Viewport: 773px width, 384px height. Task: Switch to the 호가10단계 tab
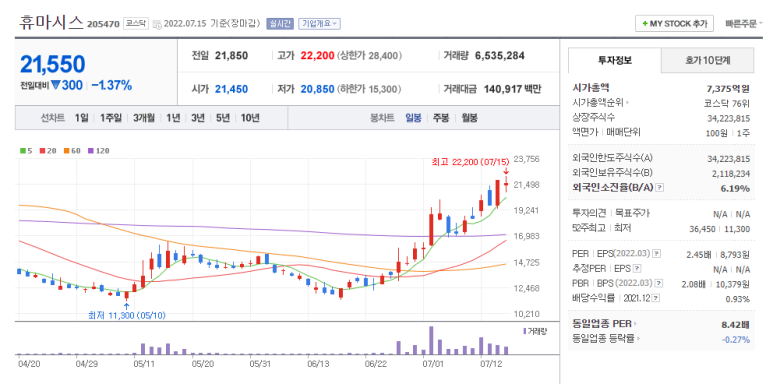(707, 61)
